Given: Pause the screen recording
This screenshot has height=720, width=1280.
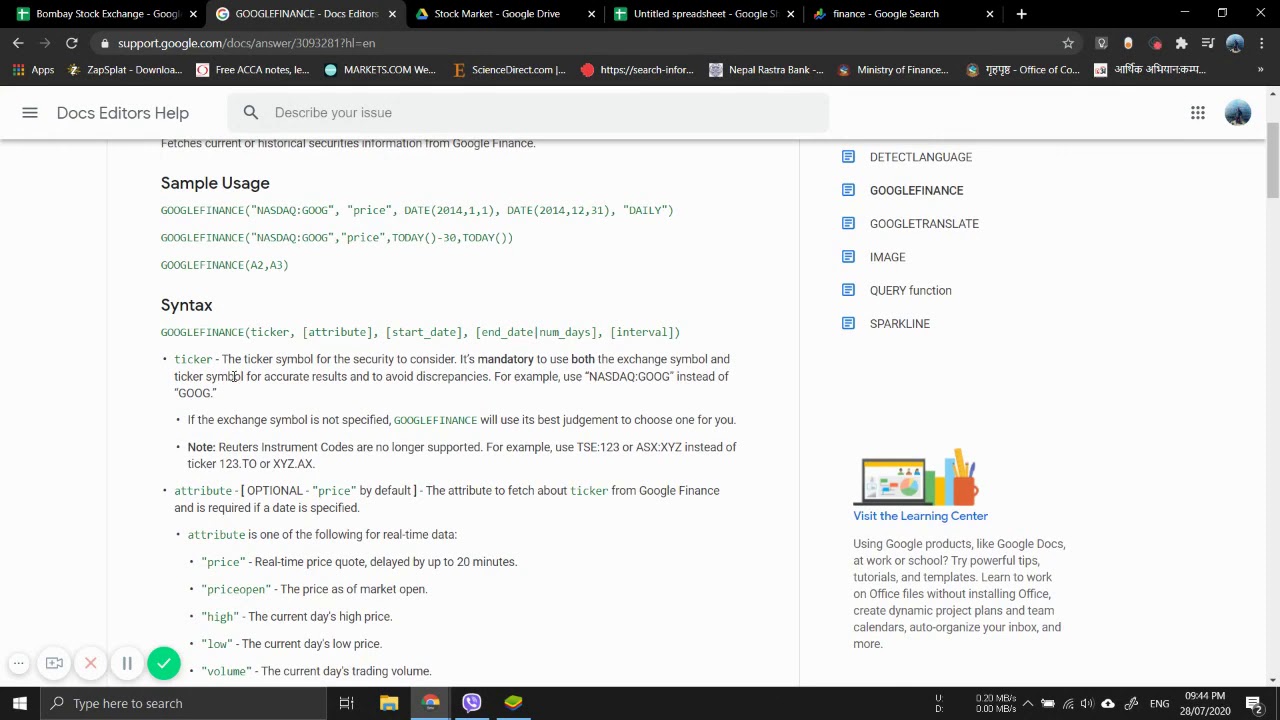Looking at the screenshot, I should pyautogui.click(x=127, y=663).
